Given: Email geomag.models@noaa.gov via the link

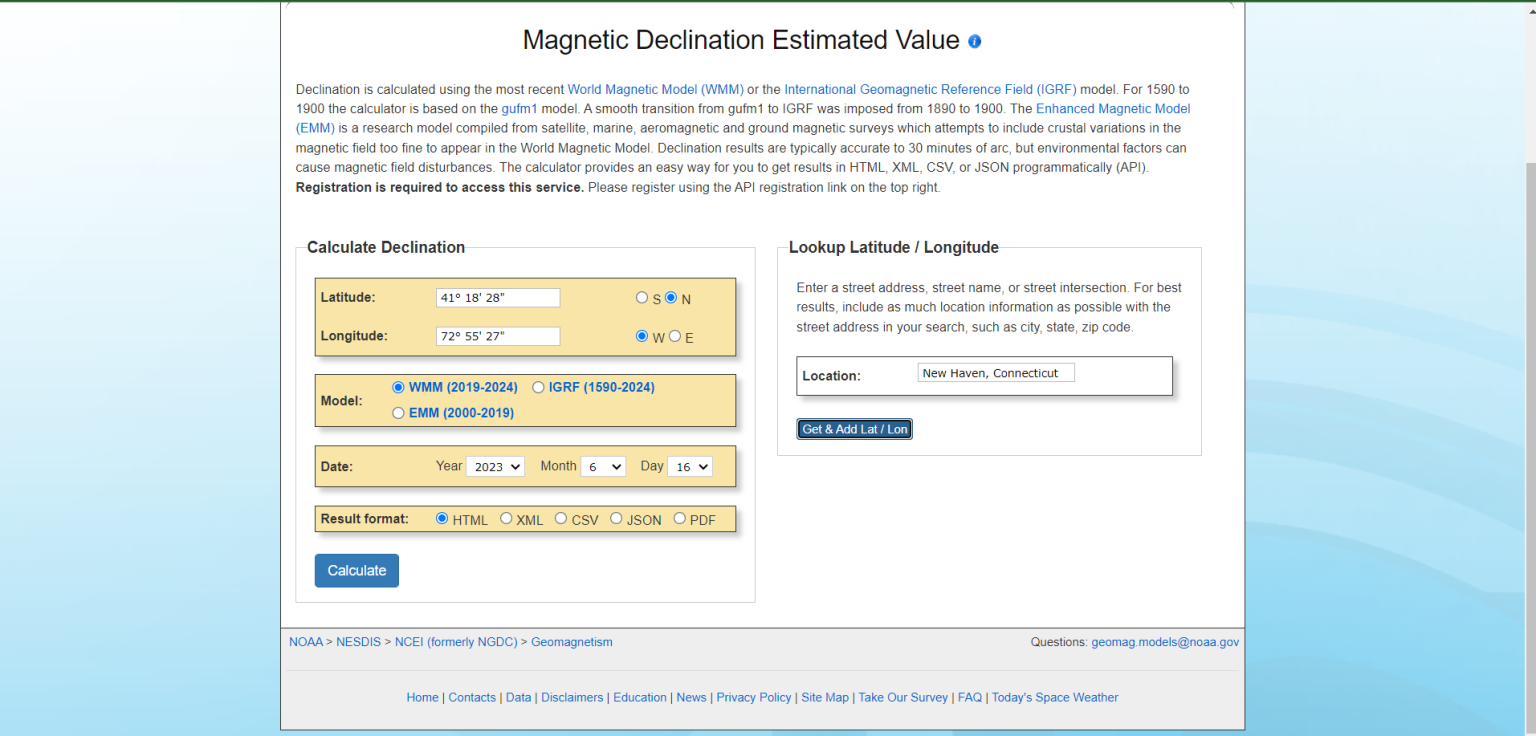Looking at the screenshot, I should point(1165,641).
